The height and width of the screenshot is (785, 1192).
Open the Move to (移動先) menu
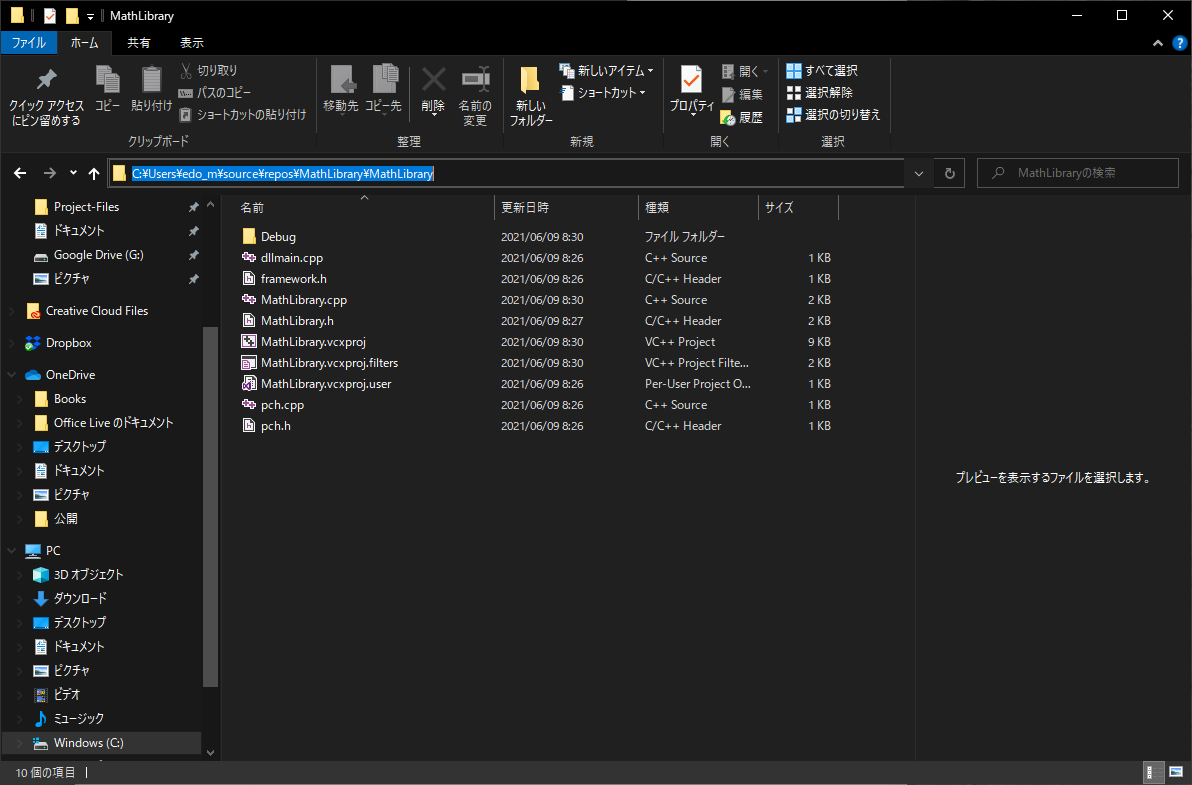tap(341, 89)
